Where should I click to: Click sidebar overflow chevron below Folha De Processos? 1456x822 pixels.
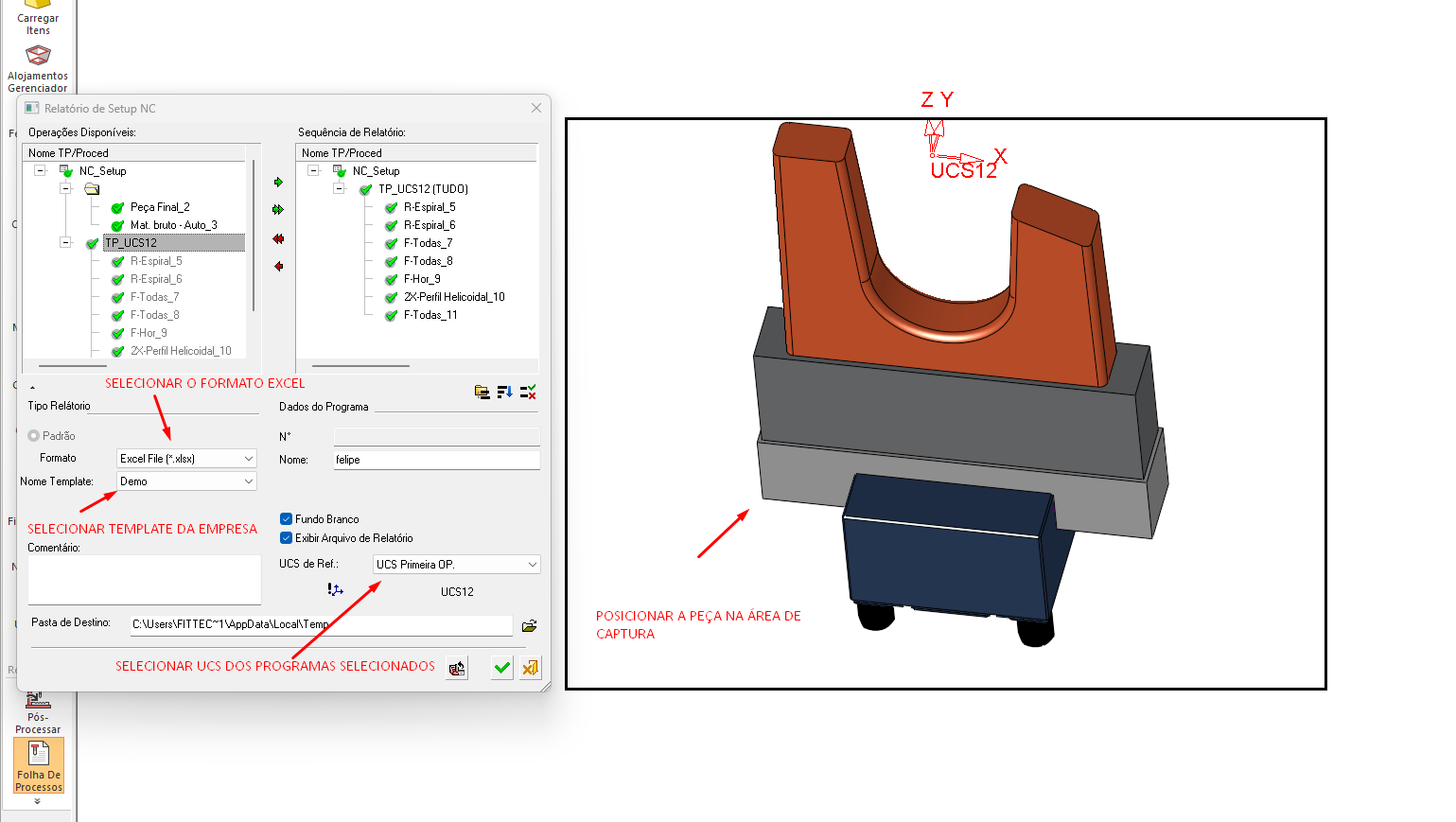point(38,801)
